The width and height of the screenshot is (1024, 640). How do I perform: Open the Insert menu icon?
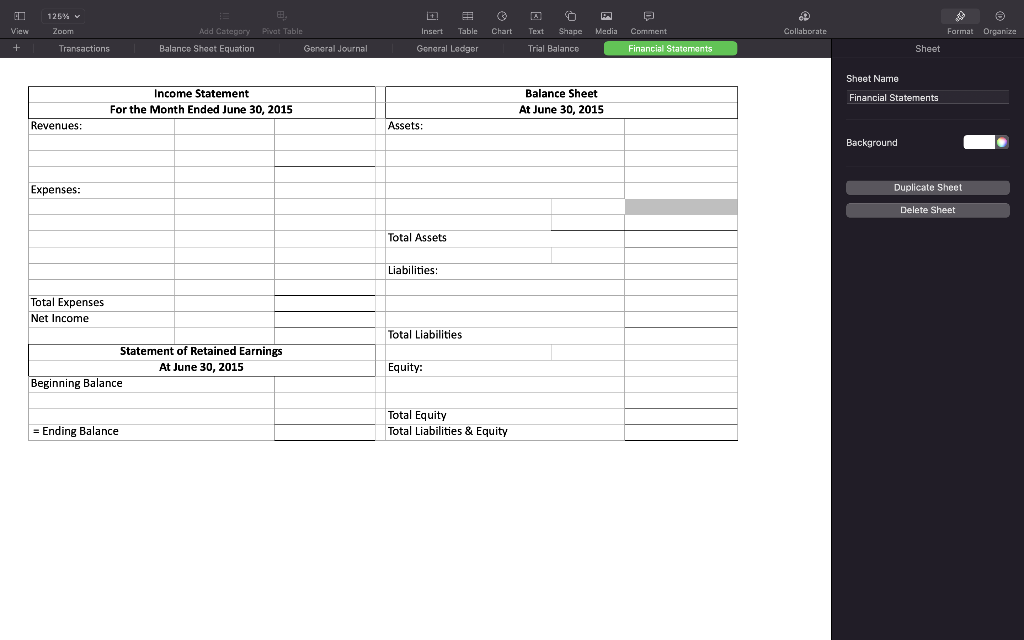click(432, 18)
